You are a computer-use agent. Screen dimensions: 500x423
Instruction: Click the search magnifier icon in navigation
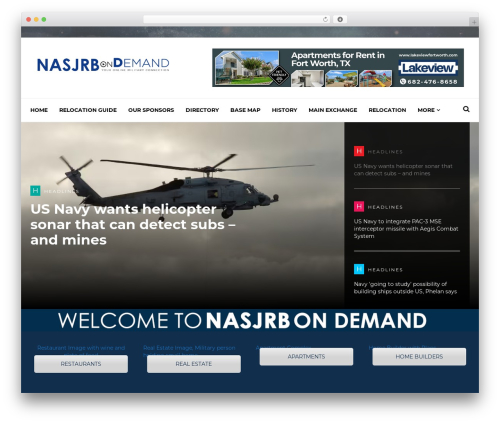click(466, 109)
